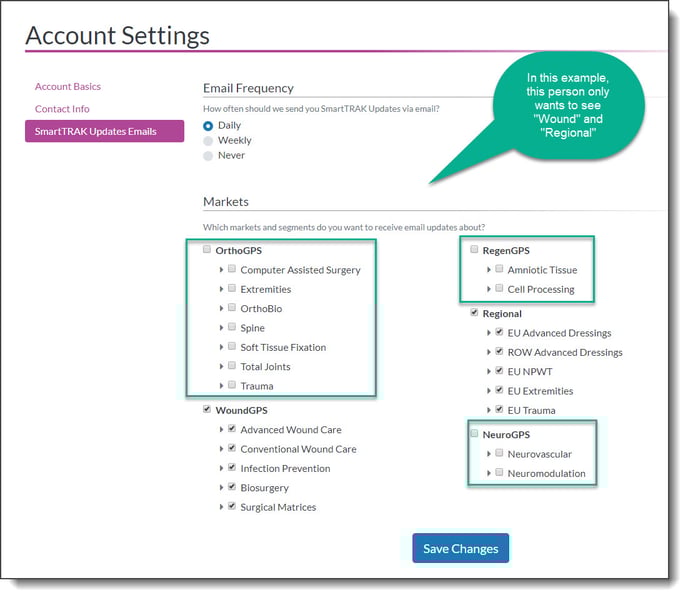The image size is (688, 598).
Task: Click the Markets section heading
Action: click(226, 202)
